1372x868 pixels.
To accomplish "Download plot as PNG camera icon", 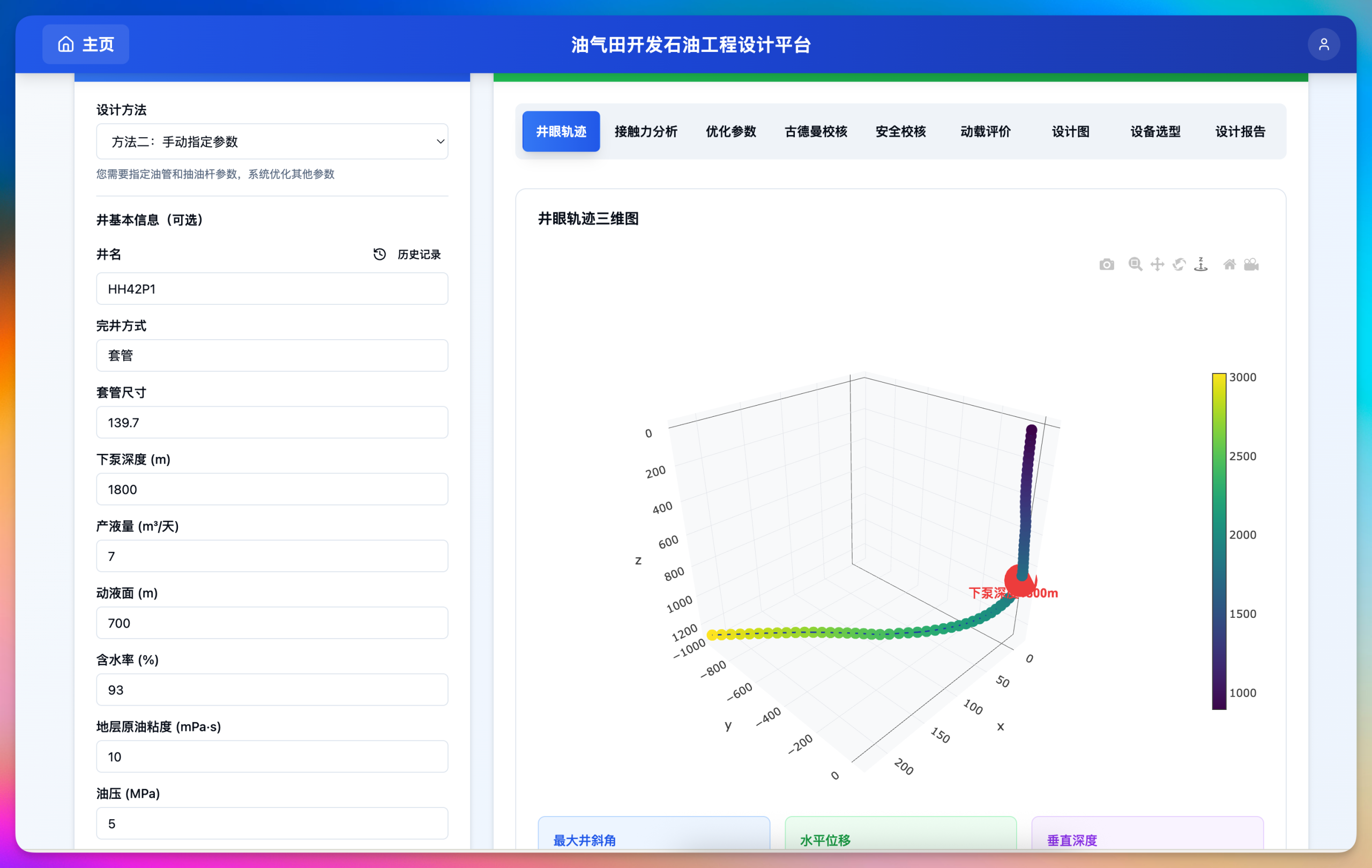I will tap(1107, 264).
